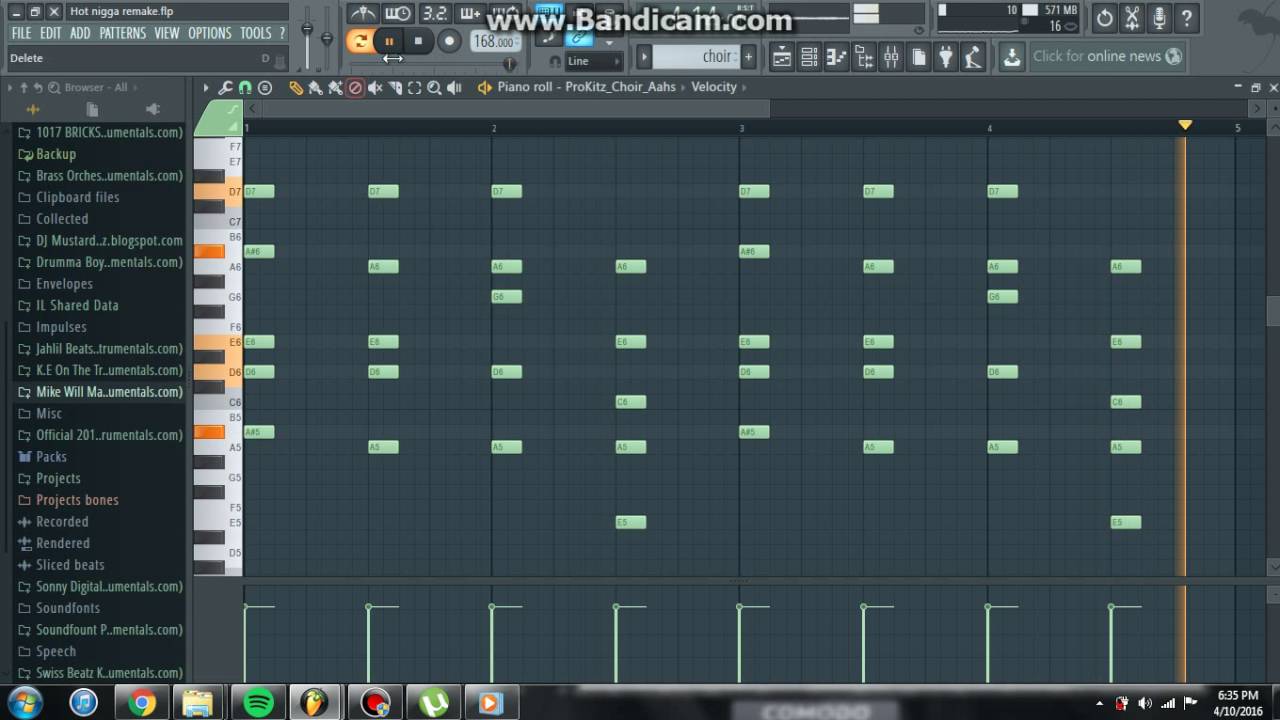The width and height of the screenshot is (1280, 720).
Task: Open the project files page icon
Action: coord(918,57)
